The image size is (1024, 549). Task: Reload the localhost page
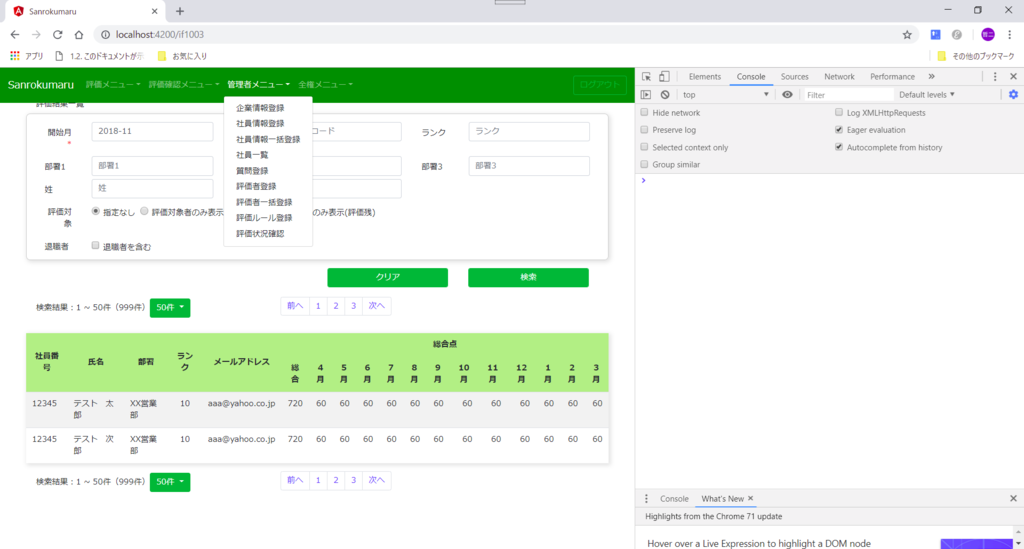pos(57,35)
